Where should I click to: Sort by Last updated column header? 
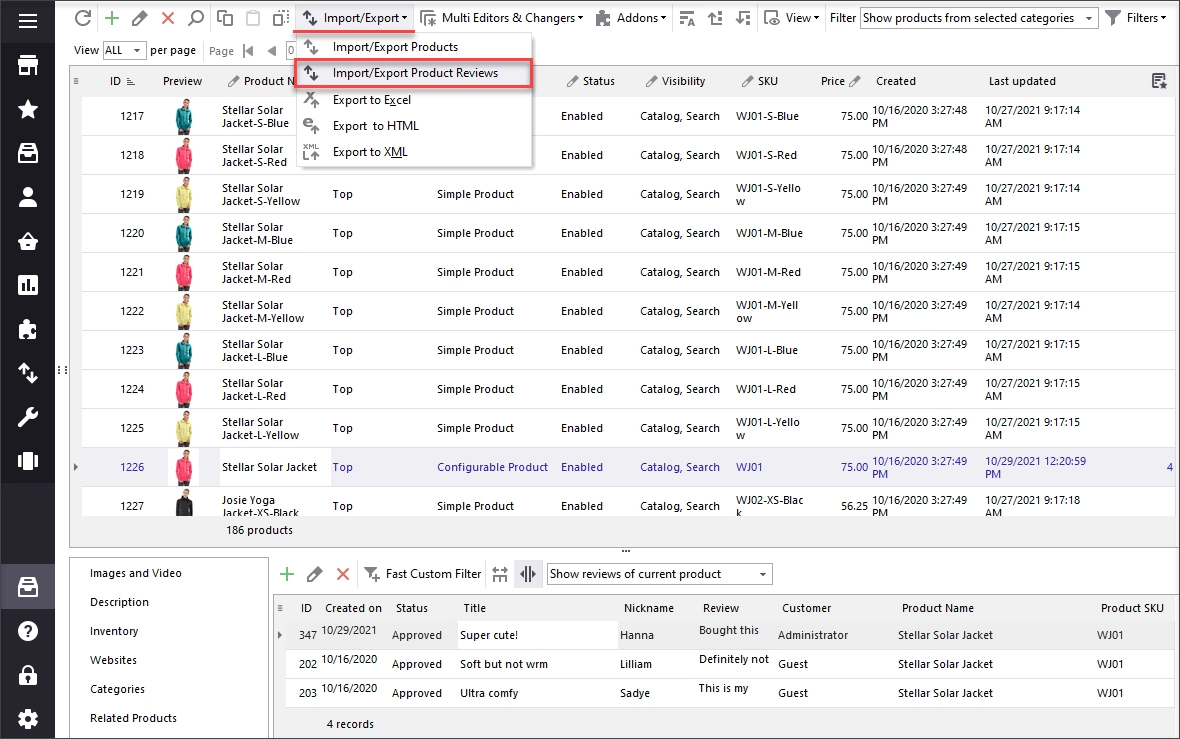tap(1022, 81)
